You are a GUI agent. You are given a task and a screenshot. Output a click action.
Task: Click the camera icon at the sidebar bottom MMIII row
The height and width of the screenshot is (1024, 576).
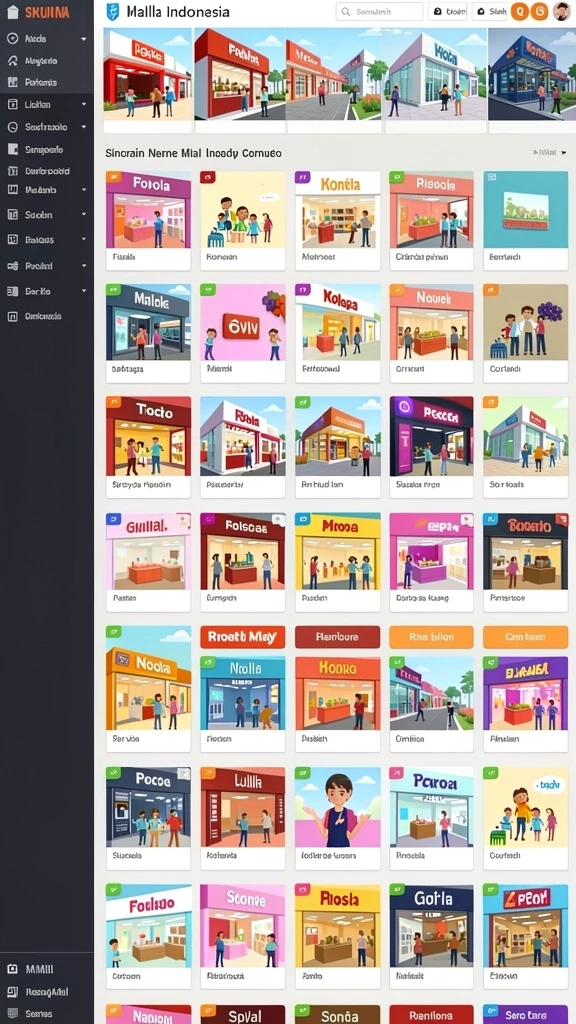(12, 969)
